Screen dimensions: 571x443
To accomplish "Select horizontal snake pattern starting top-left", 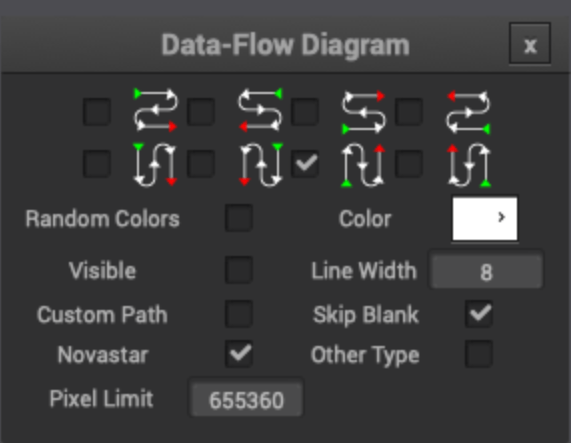I will 97,112.
